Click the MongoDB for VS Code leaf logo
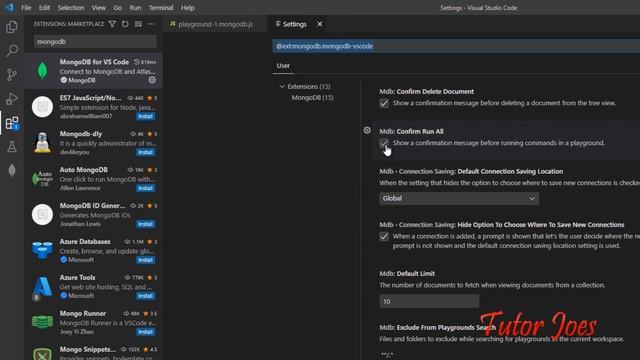Viewport: 640px width, 360px height. (42, 71)
